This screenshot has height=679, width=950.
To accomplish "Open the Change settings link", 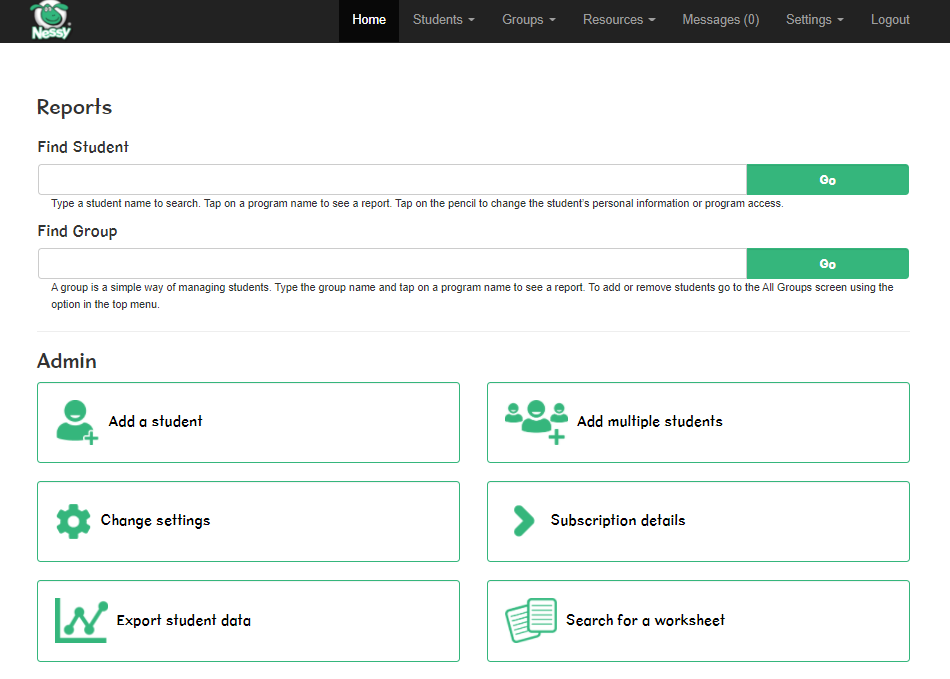I will [248, 522].
